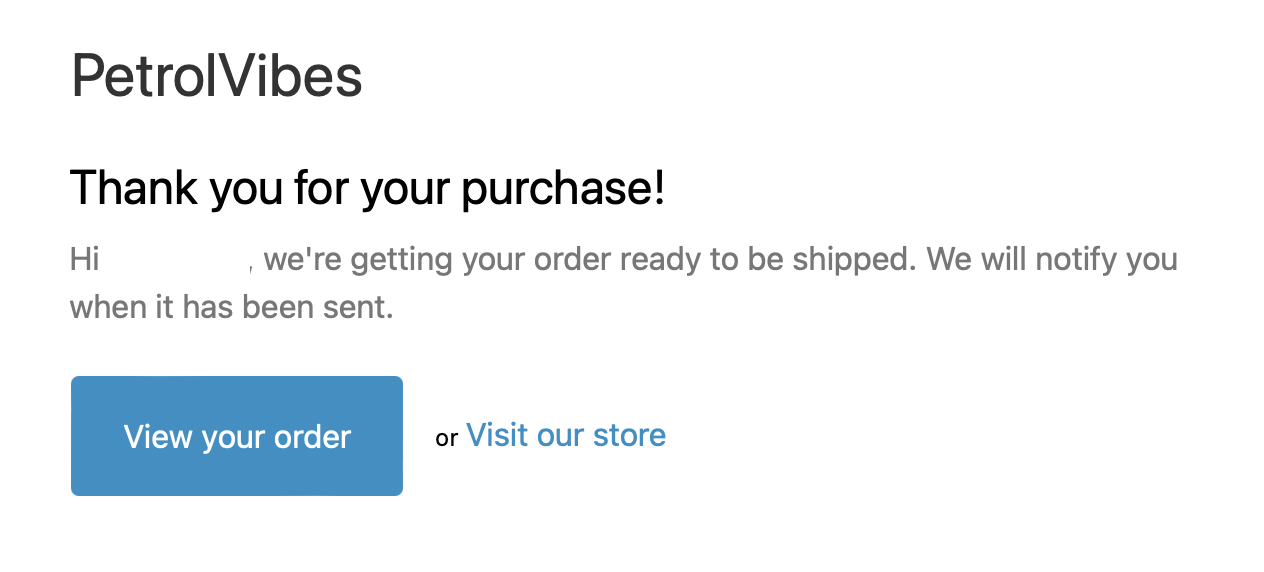This screenshot has height=572, width=1264.
Task: Click the word store in the link
Action: (629, 435)
